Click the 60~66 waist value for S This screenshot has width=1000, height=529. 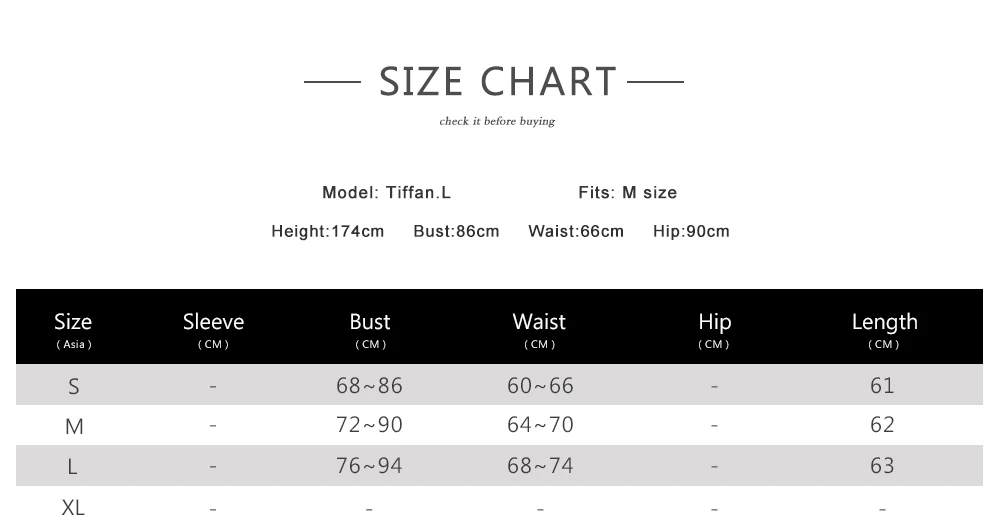pyautogui.click(x=540, y=385)
